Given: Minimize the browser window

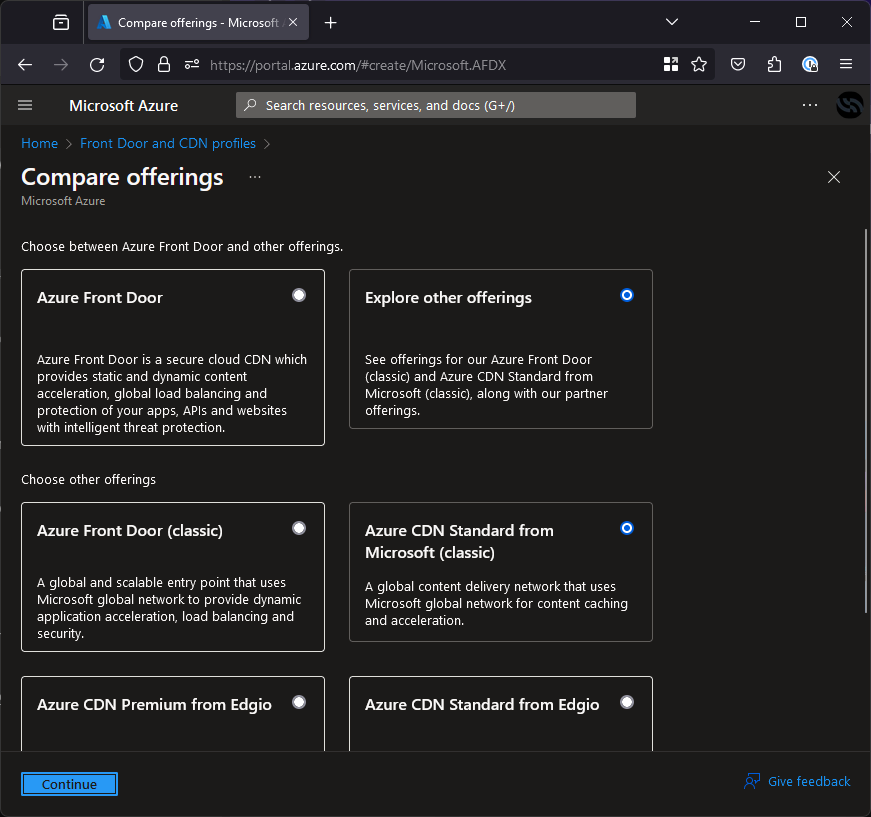Looking at the screenshot, I should [754, 22].
